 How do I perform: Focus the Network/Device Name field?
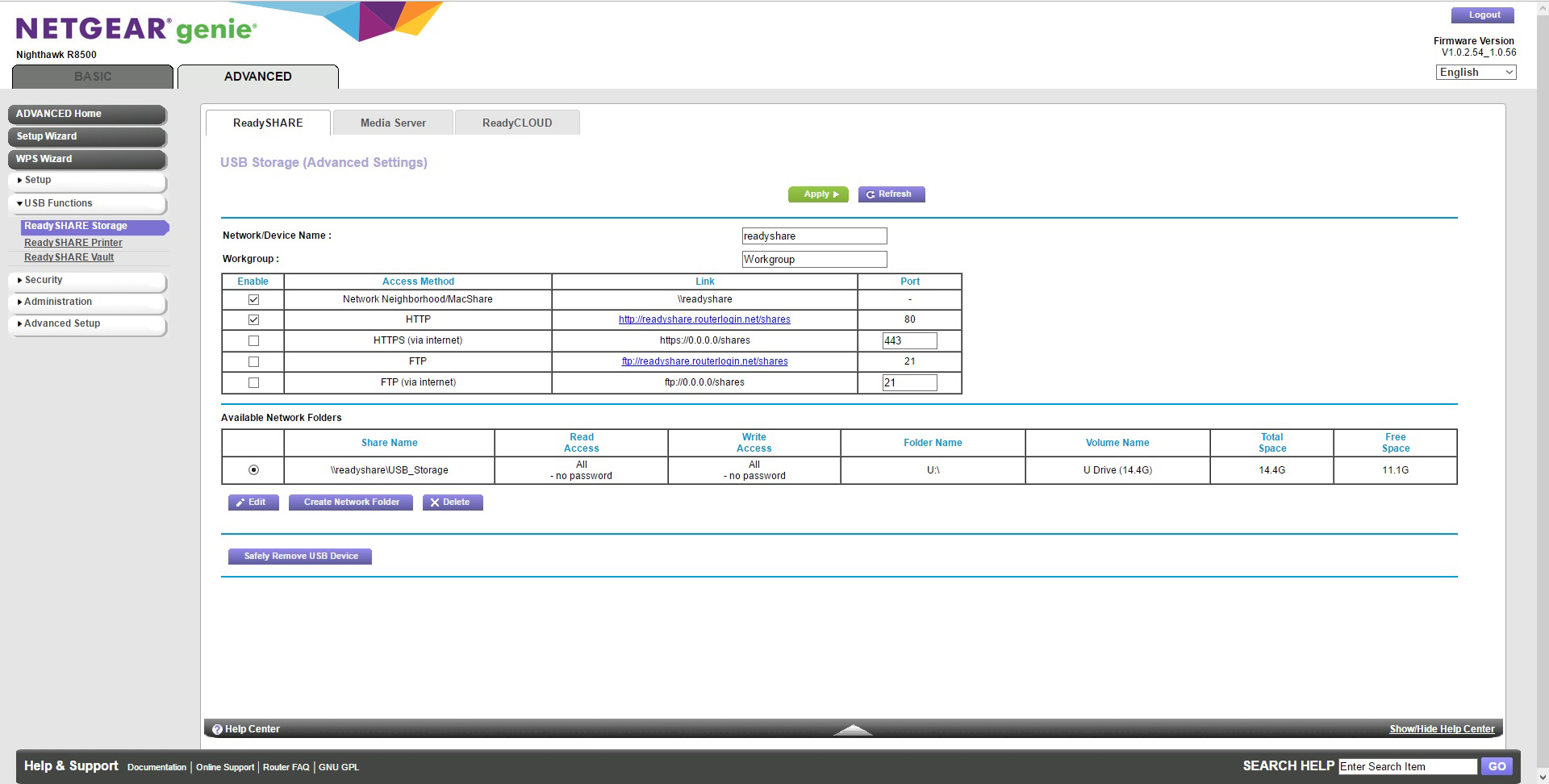pos(814,236)
